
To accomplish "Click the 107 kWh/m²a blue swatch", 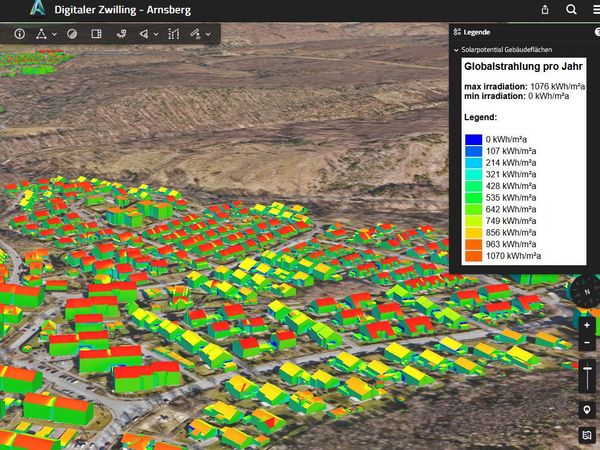I will 473,151.
